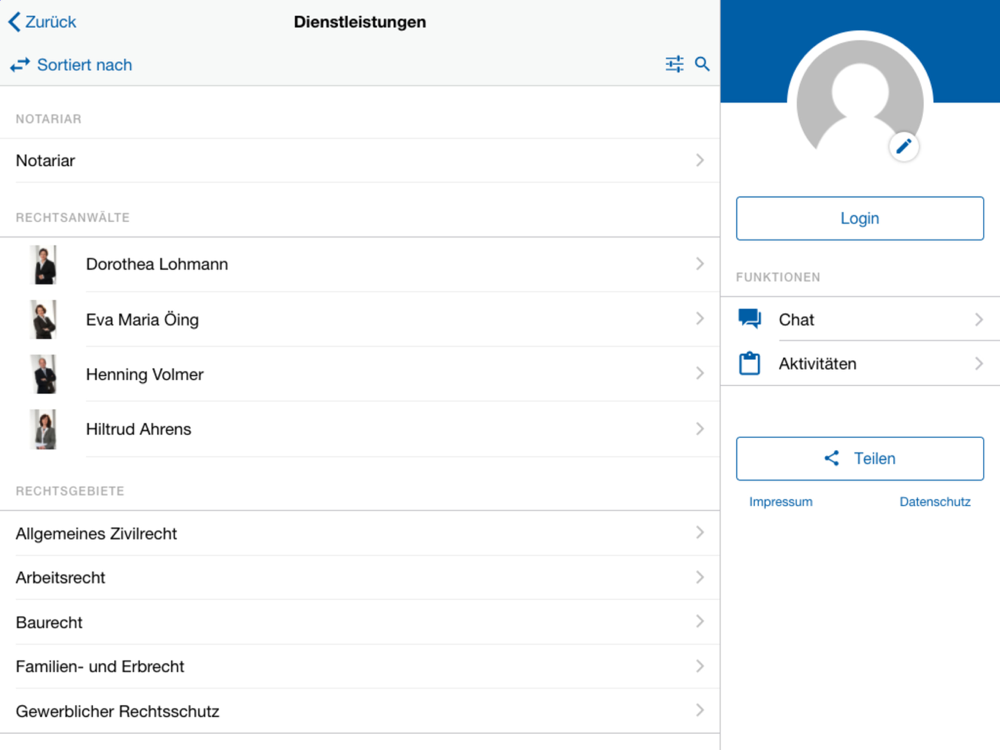This screenshot has width=1000, height=750.
Task: Open the filter sliders icon
Action: 674,64
